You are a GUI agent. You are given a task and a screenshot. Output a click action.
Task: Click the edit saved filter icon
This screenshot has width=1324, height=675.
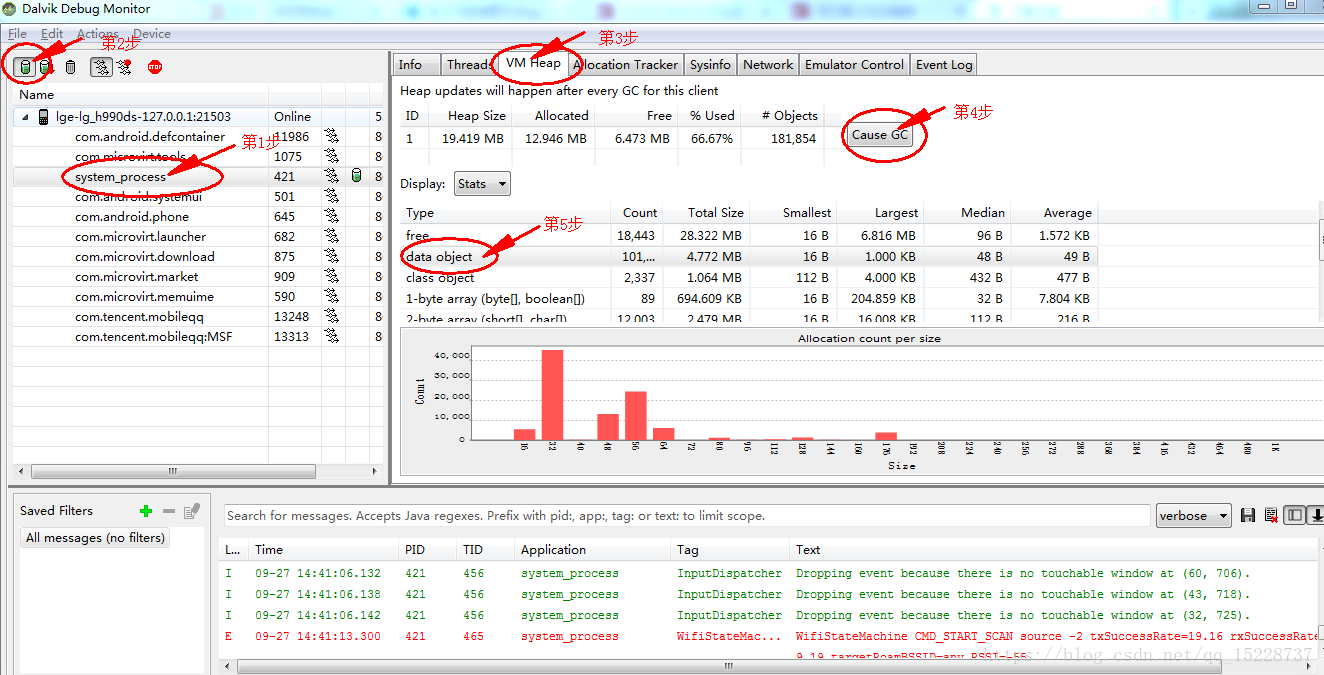[192, 511]
